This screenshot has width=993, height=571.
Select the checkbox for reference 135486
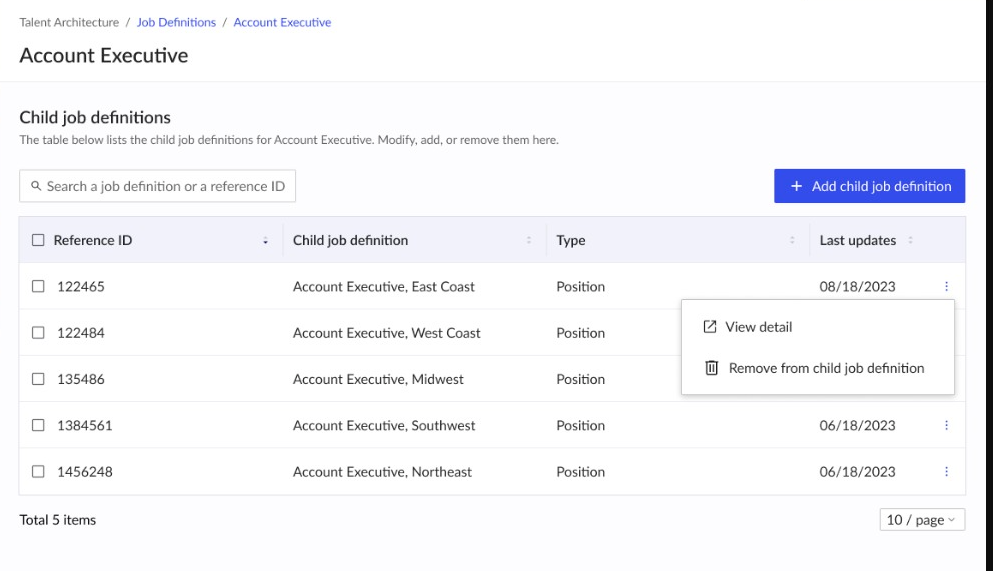(x=39, y=380)
